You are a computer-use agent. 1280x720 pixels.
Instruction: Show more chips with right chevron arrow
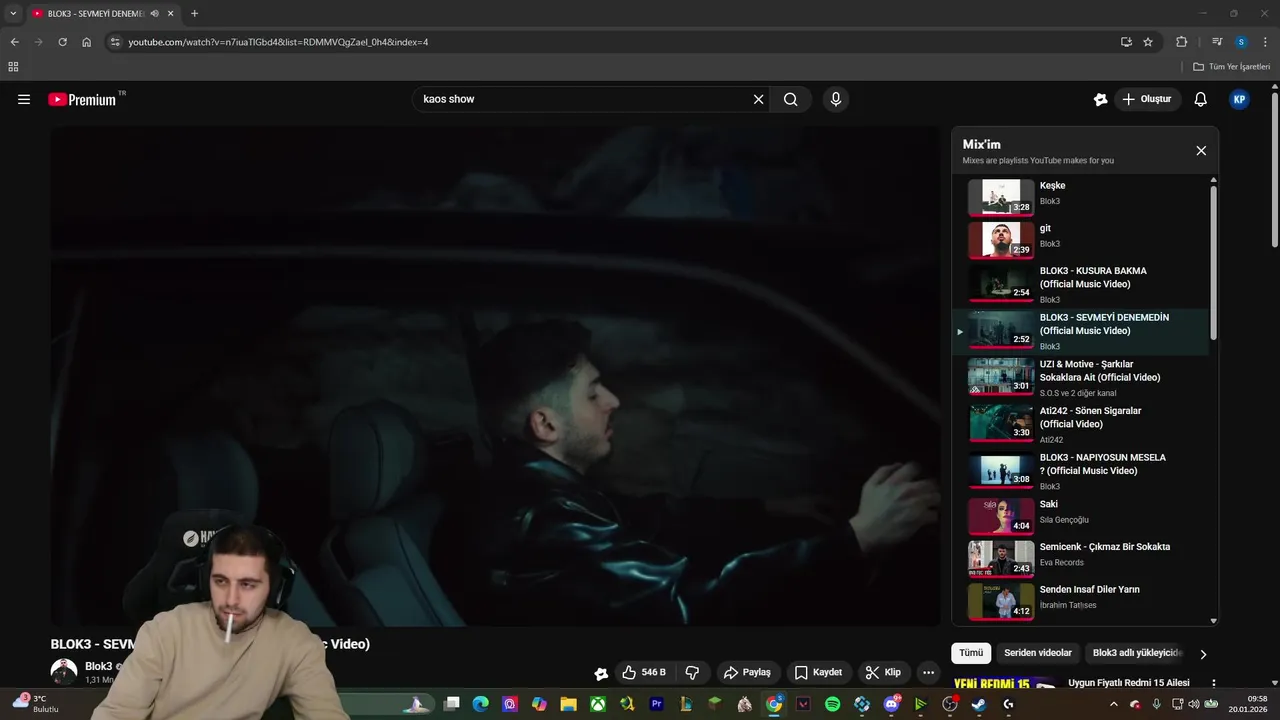tap(1203, 654)
